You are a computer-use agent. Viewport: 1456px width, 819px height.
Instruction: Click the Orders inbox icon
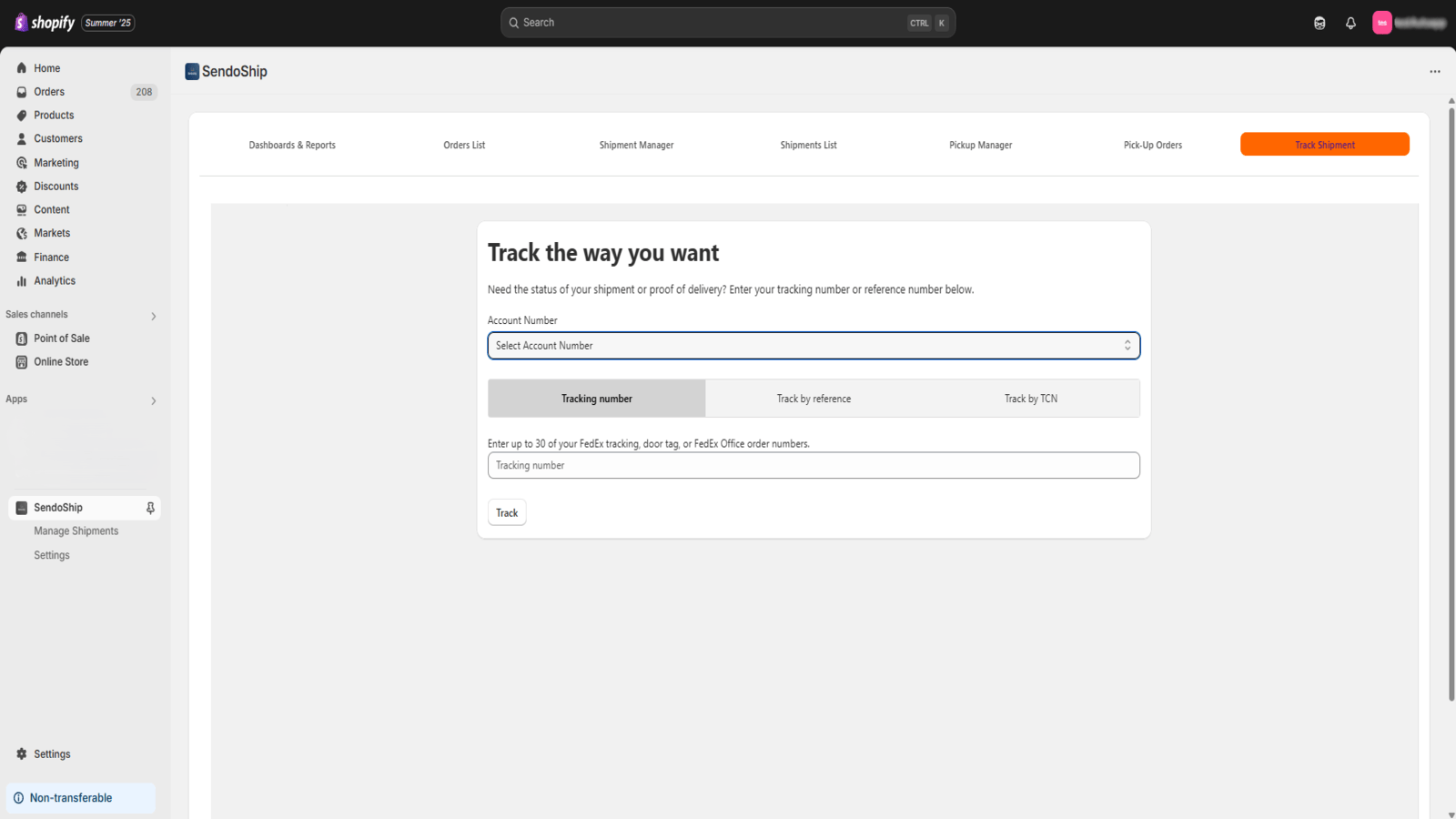pyautogui.click(x=22, y=92)
